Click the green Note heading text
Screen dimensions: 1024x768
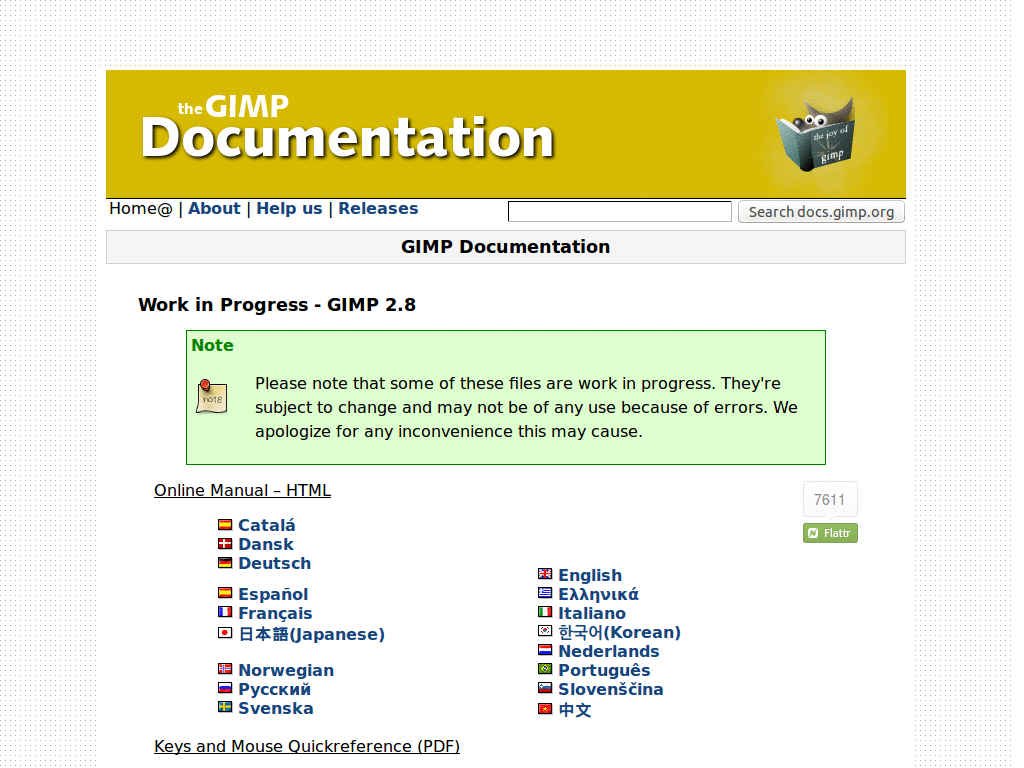click(x=212, y=345)
